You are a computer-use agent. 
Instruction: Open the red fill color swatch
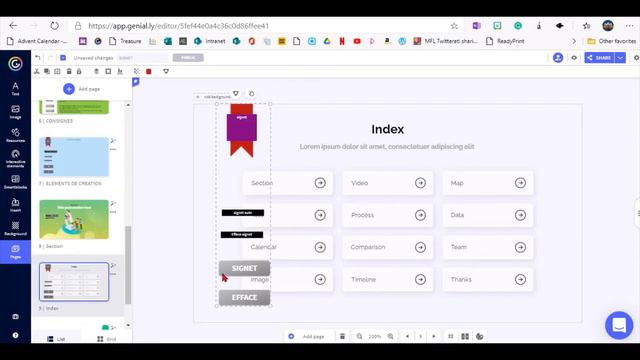(x=149, y=71)
